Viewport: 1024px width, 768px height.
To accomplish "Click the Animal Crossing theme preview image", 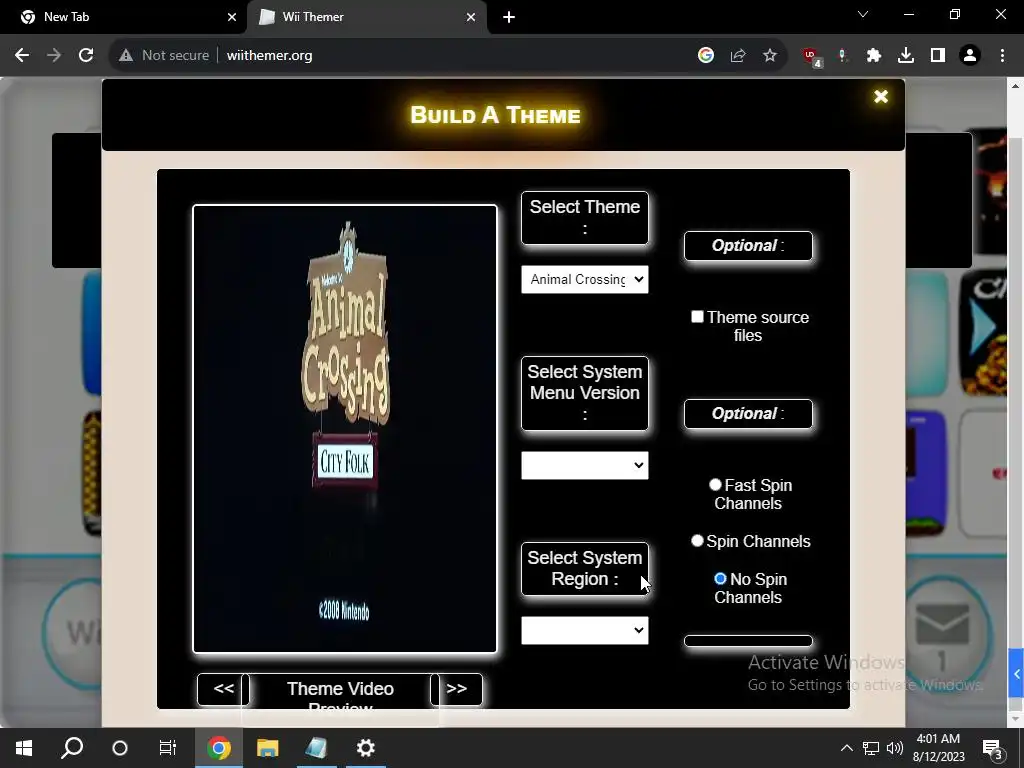I will tap(345, 429).
